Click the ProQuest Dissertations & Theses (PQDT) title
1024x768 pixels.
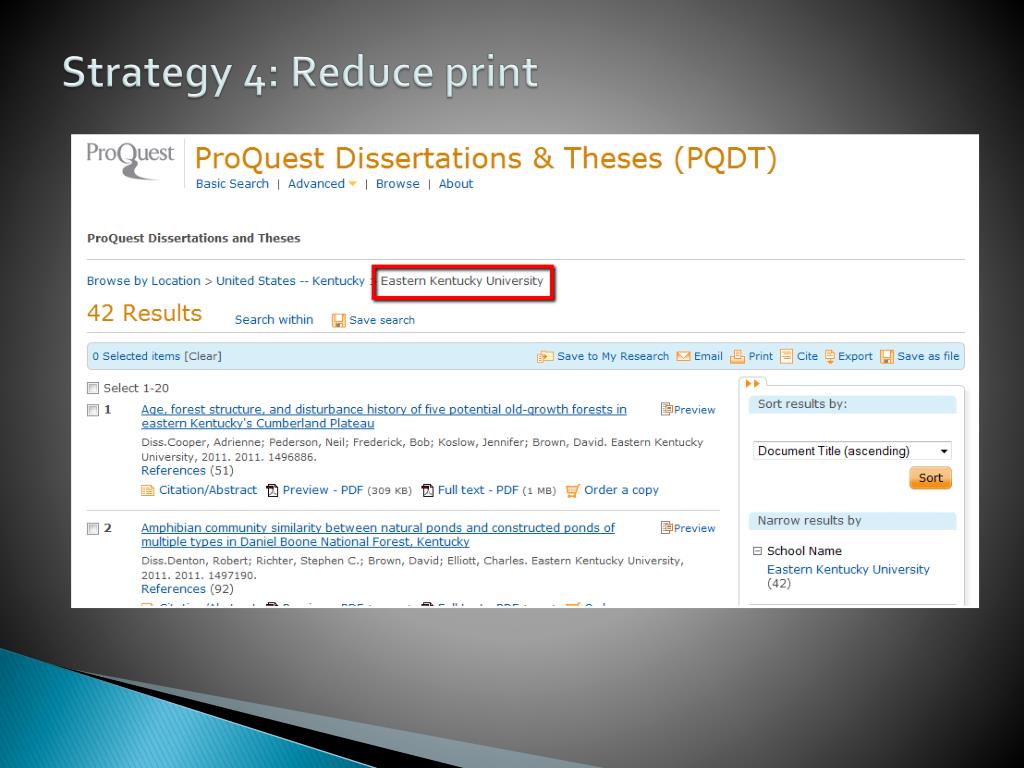(x=486, y=159)
